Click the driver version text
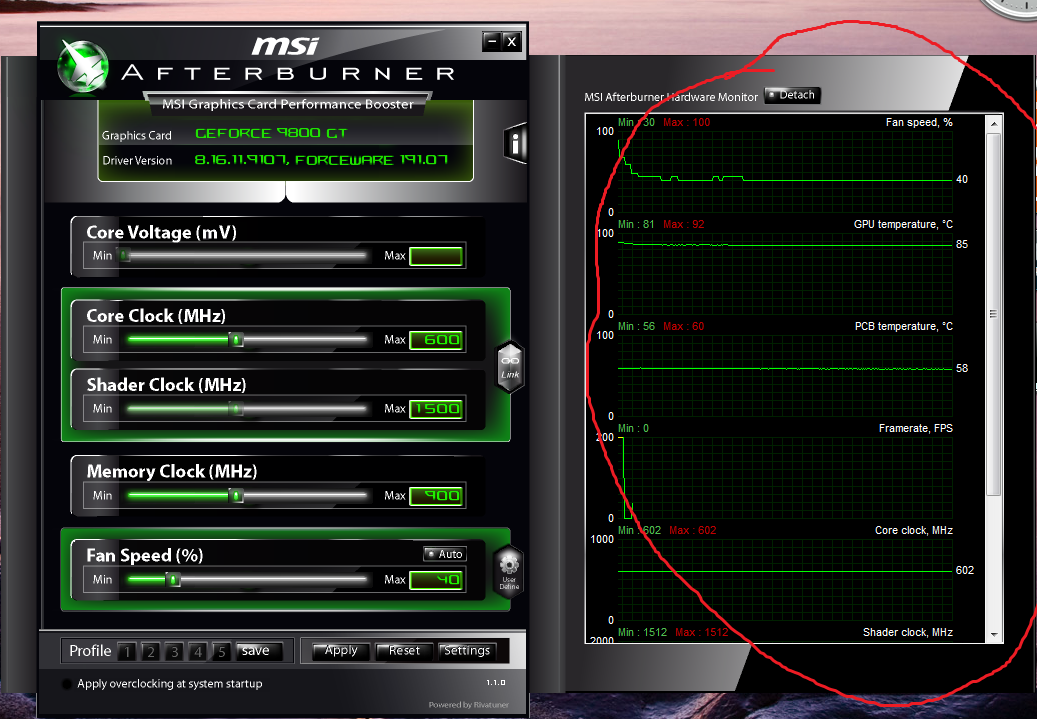1037x719 pixels. click(x=321, y=159)
